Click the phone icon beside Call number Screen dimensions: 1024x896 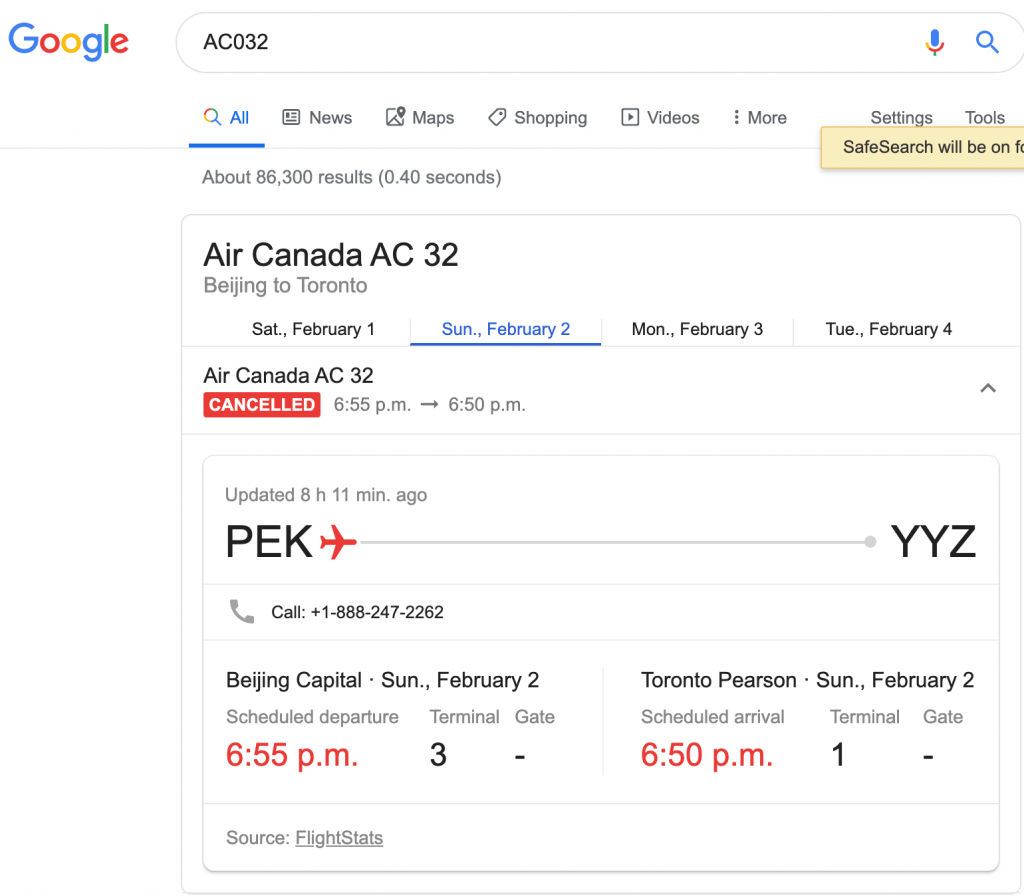(x=242, y=611)
